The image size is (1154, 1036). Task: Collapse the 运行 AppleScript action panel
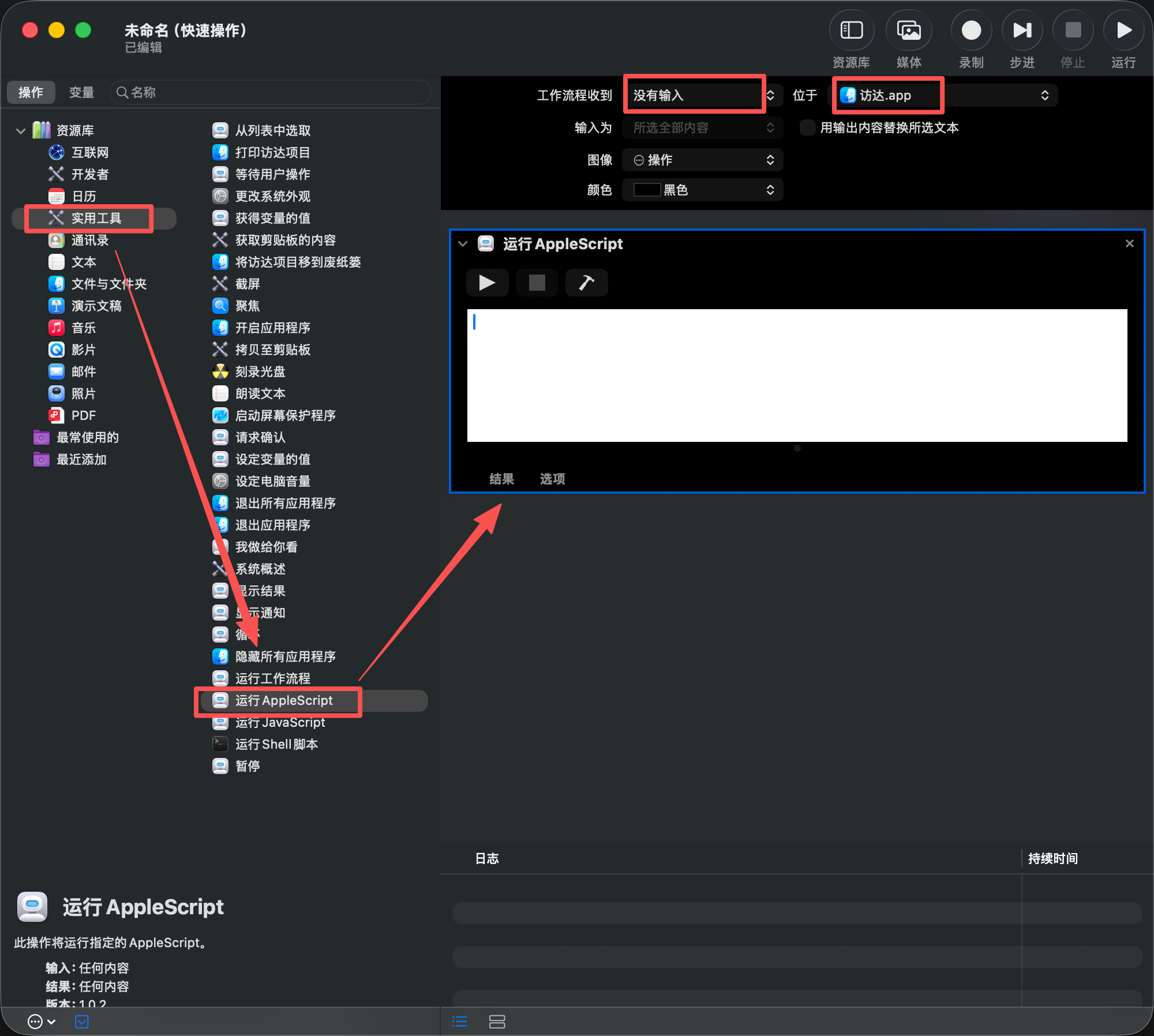(463, 244)
